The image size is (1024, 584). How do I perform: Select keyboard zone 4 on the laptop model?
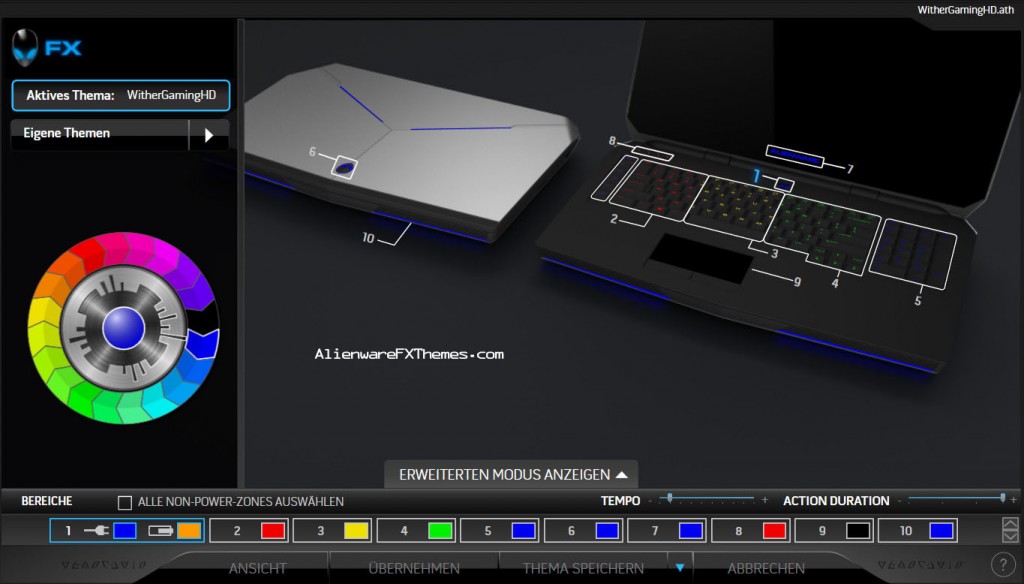click(823, 235)
